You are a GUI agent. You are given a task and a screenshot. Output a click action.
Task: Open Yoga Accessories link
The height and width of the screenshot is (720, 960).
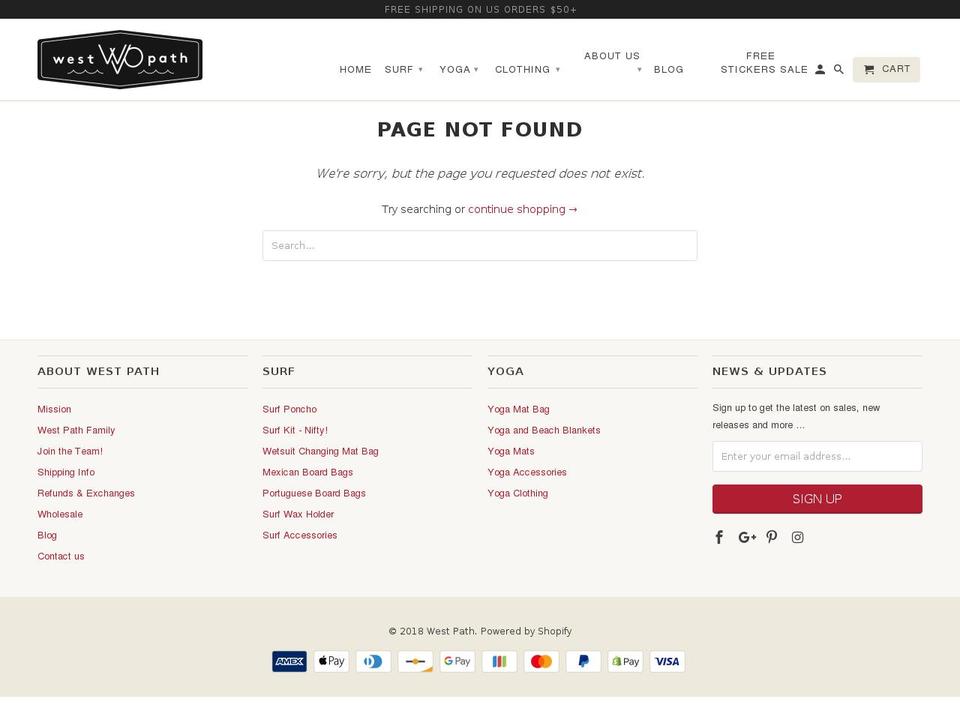[x=527, y=472]
